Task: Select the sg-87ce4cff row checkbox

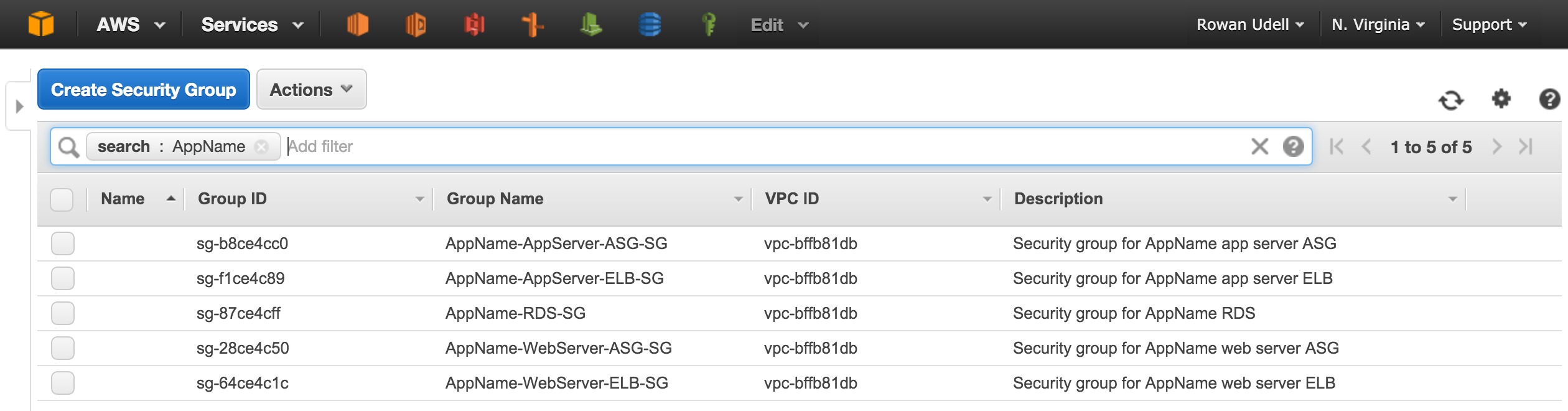Action: (62, 313)
